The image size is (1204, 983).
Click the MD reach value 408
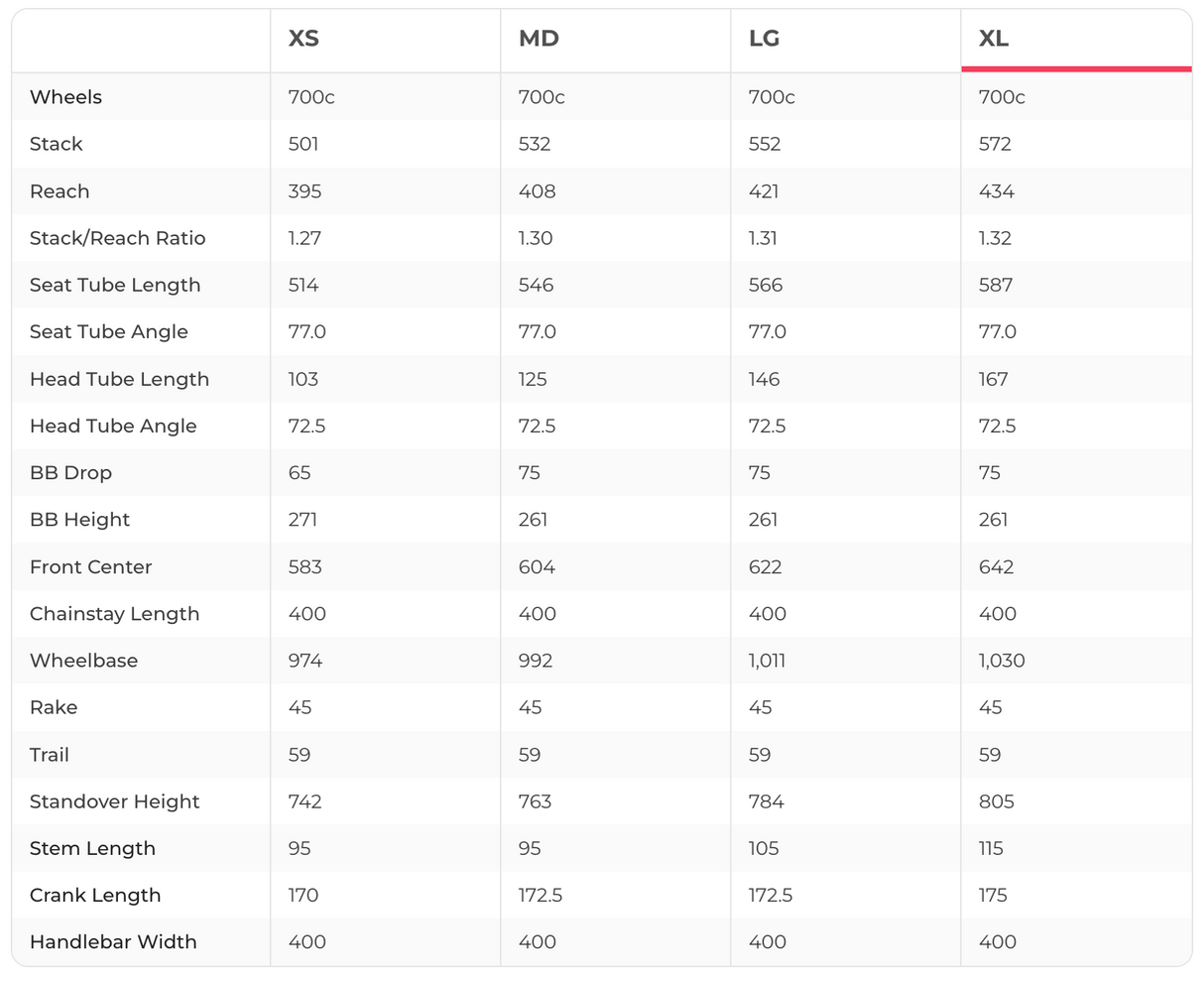[x=537, y=191]
